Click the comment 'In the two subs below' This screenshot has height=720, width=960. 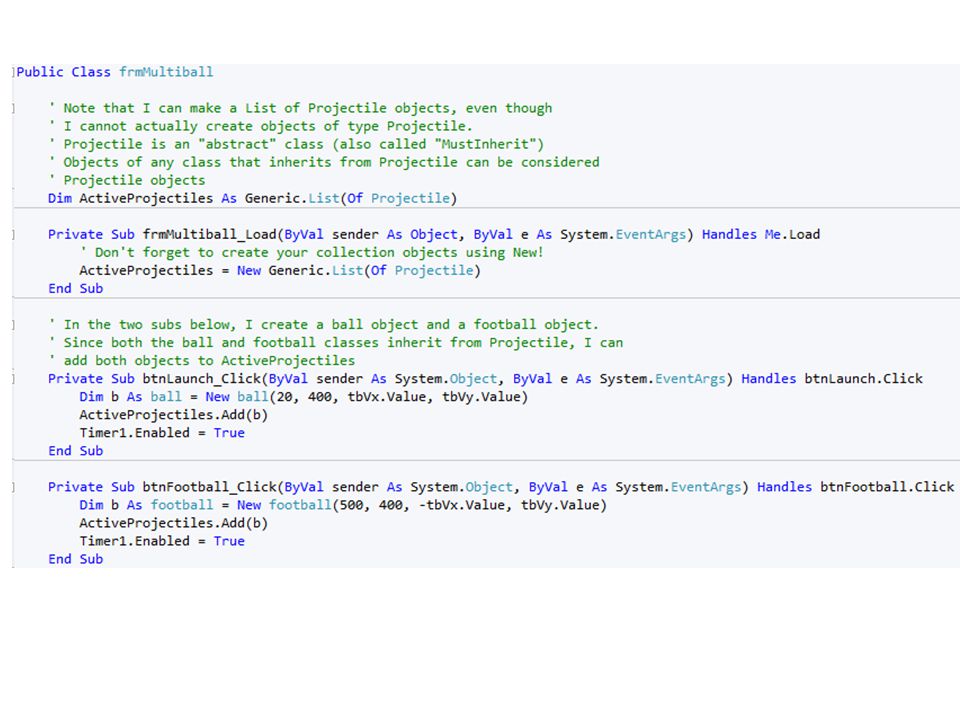[x=324, y=324]
